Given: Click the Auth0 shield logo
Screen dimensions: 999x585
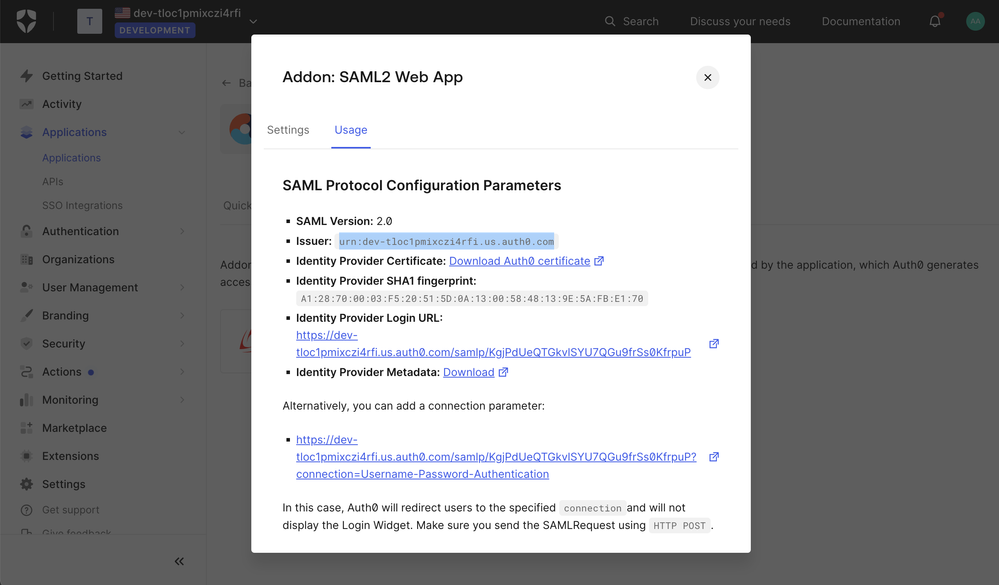Looking at the screenshot, I should click(x=26, y=21).
